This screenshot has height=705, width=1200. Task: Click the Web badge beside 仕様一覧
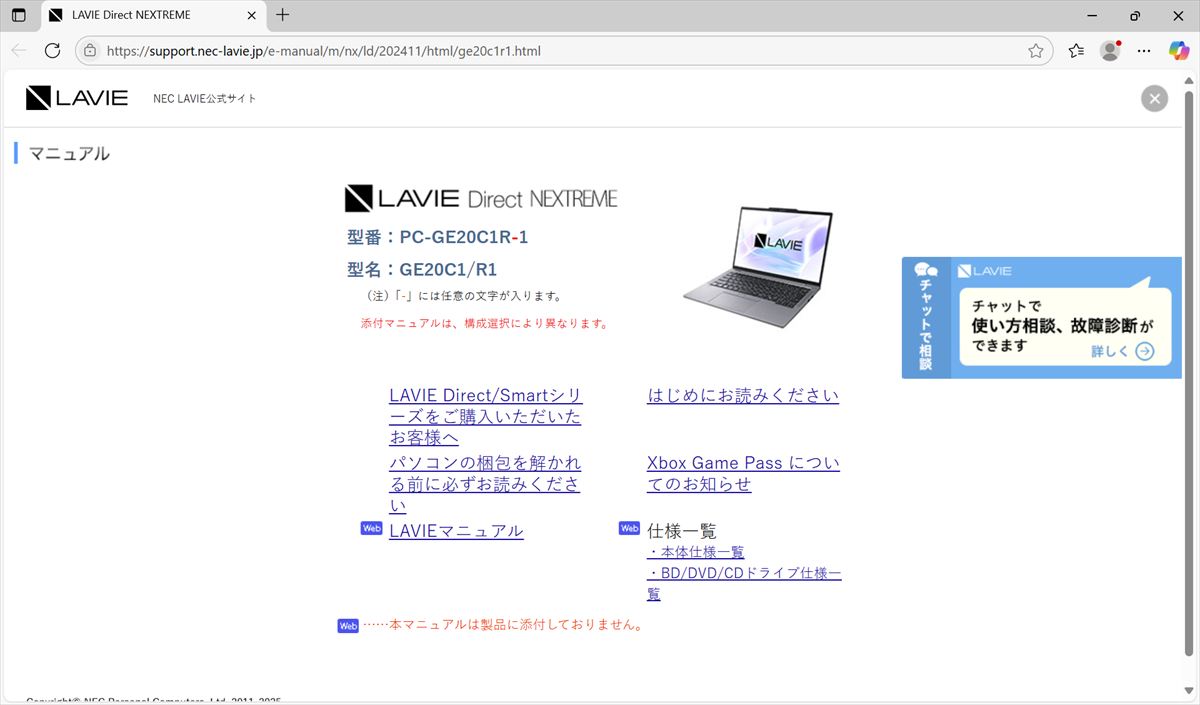pos(629,528)
